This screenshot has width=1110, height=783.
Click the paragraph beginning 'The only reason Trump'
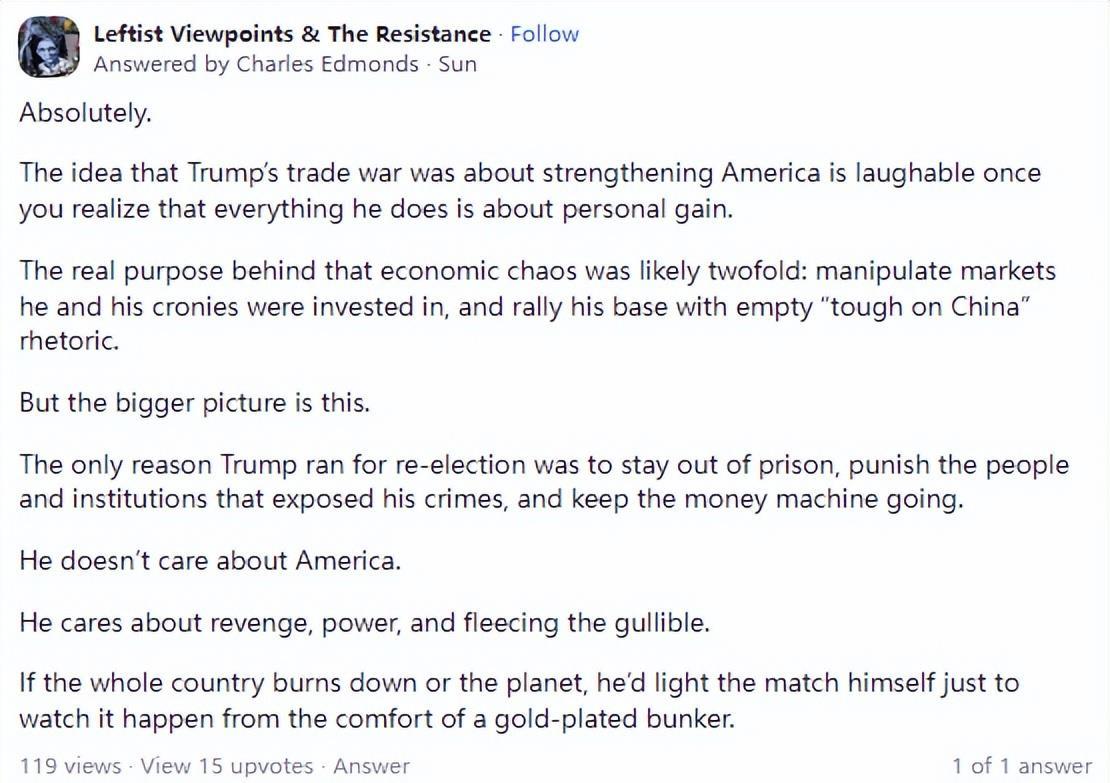coord(544,482)
